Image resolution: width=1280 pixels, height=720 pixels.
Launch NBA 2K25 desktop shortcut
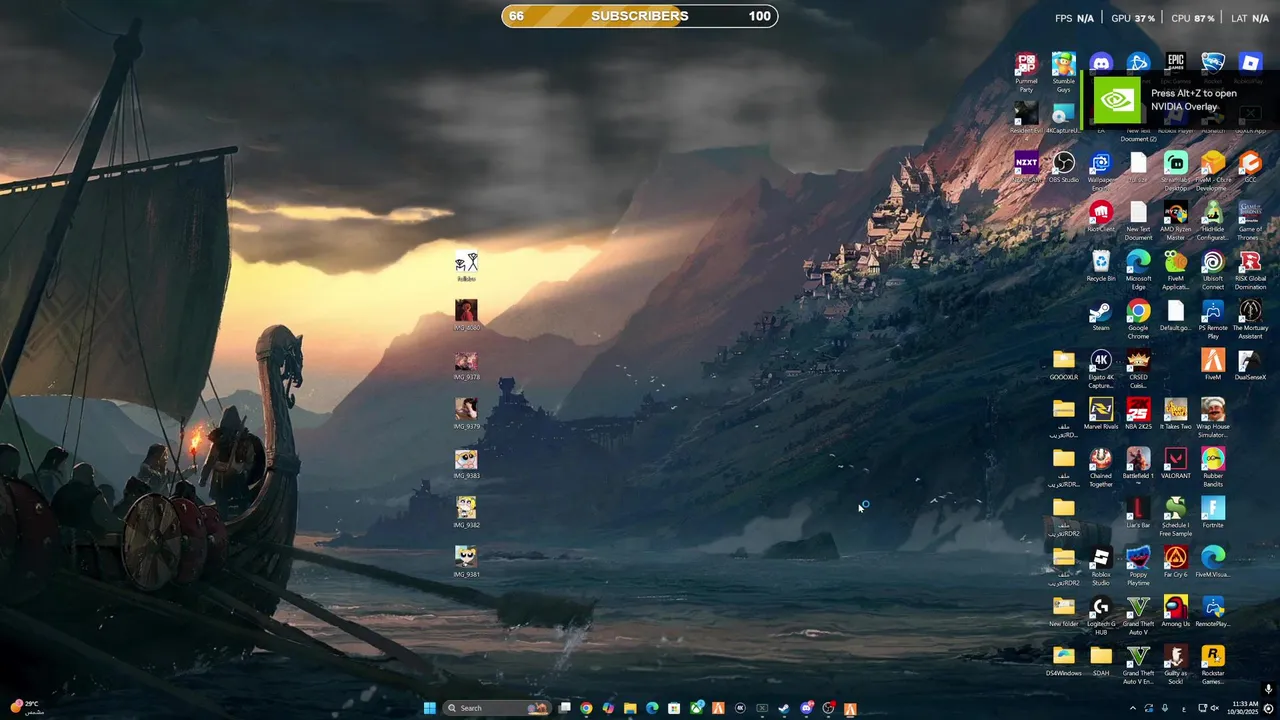tap(1138, 413)
